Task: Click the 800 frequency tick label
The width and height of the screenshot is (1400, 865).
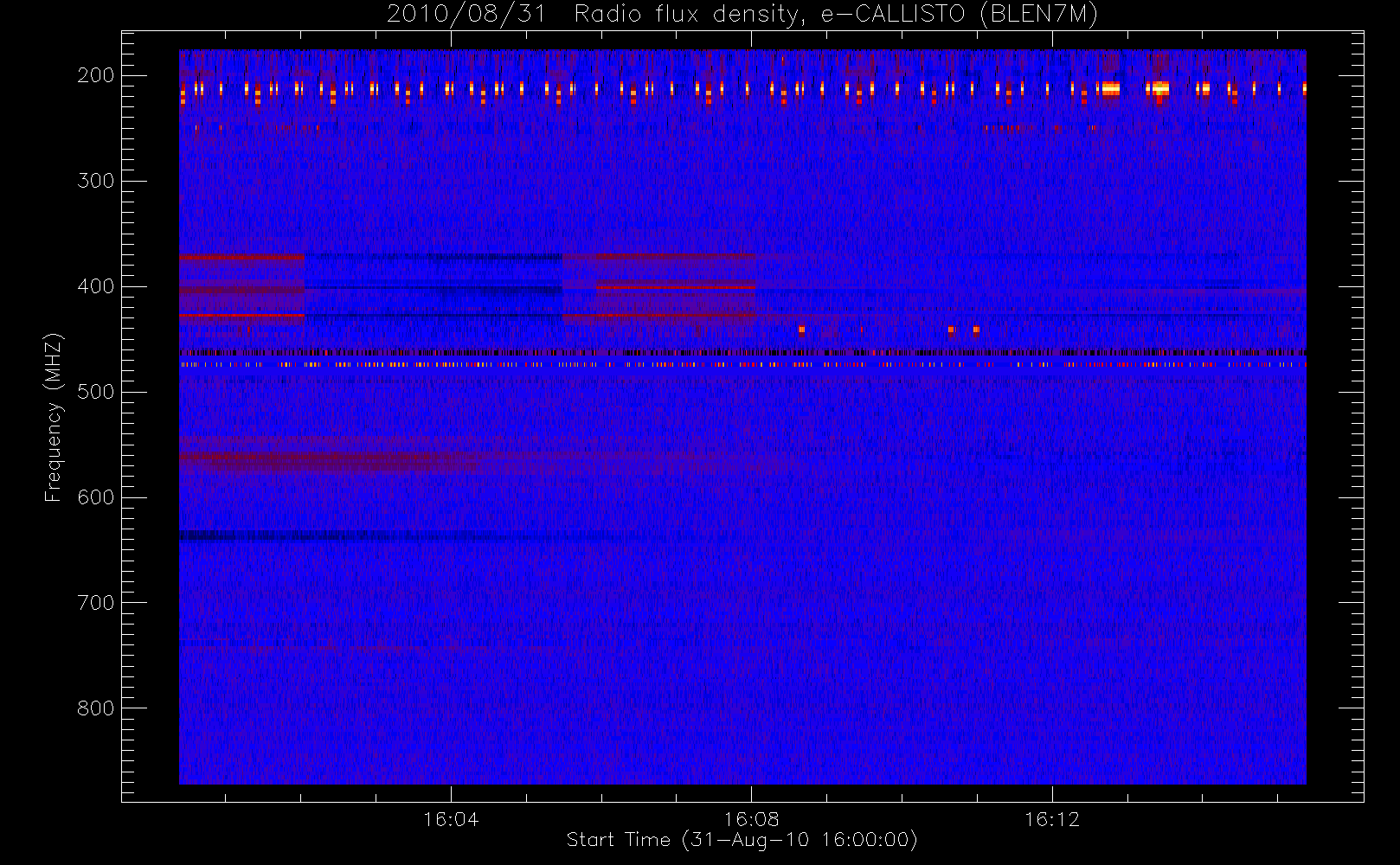Action: (96, 708)
